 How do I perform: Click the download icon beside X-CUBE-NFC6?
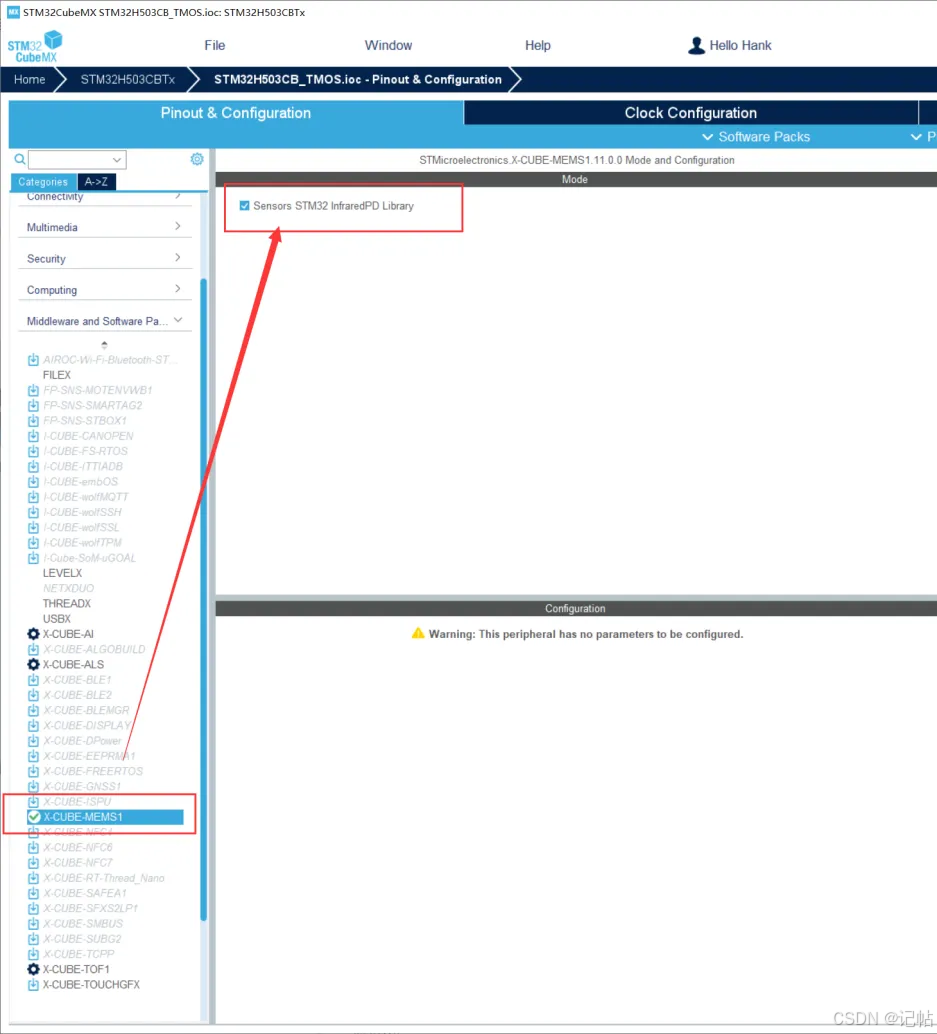[x=33, y=847]
